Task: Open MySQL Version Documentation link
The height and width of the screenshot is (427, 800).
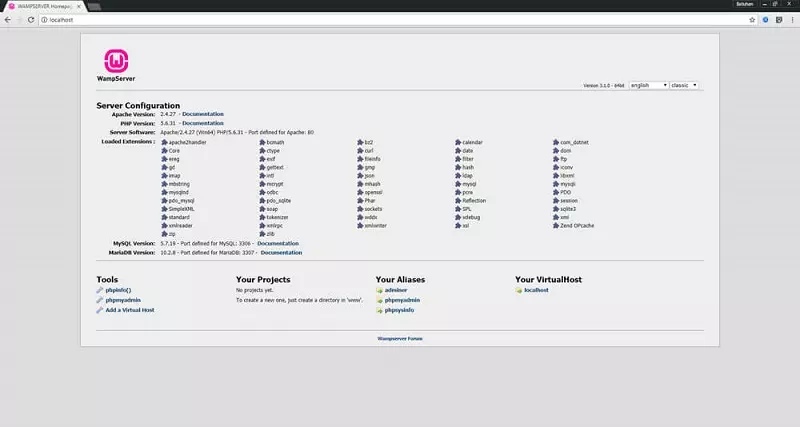Action: pos(278,243)
